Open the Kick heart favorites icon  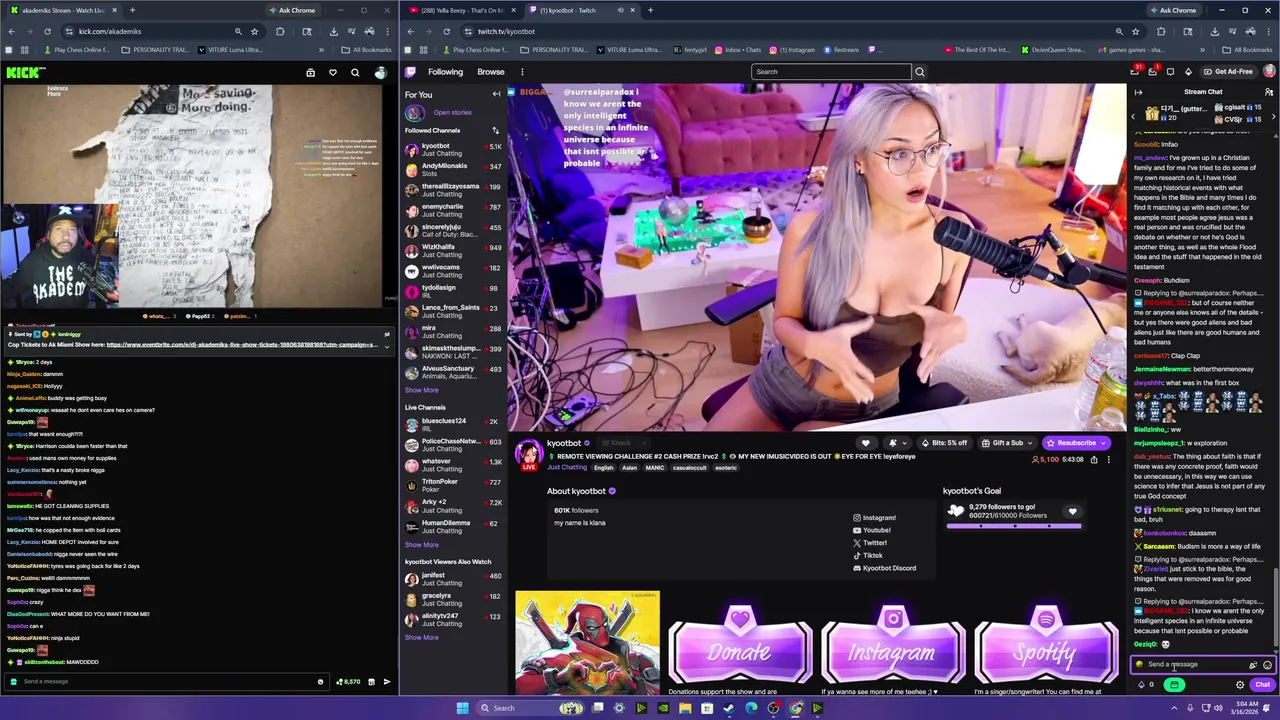click(x=333, y=72)
